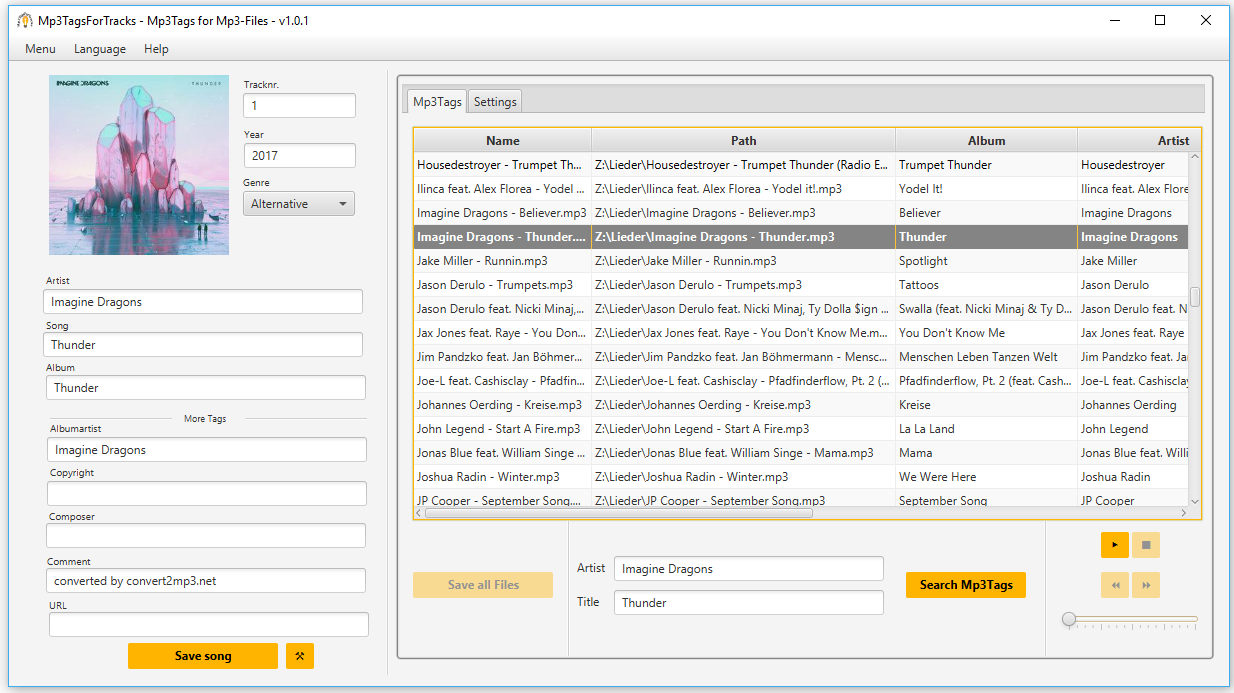Screen dimensions: 1234x693
Task: Select row Imagine Dragons - Believer.mp3
Action: click(801, 213)
